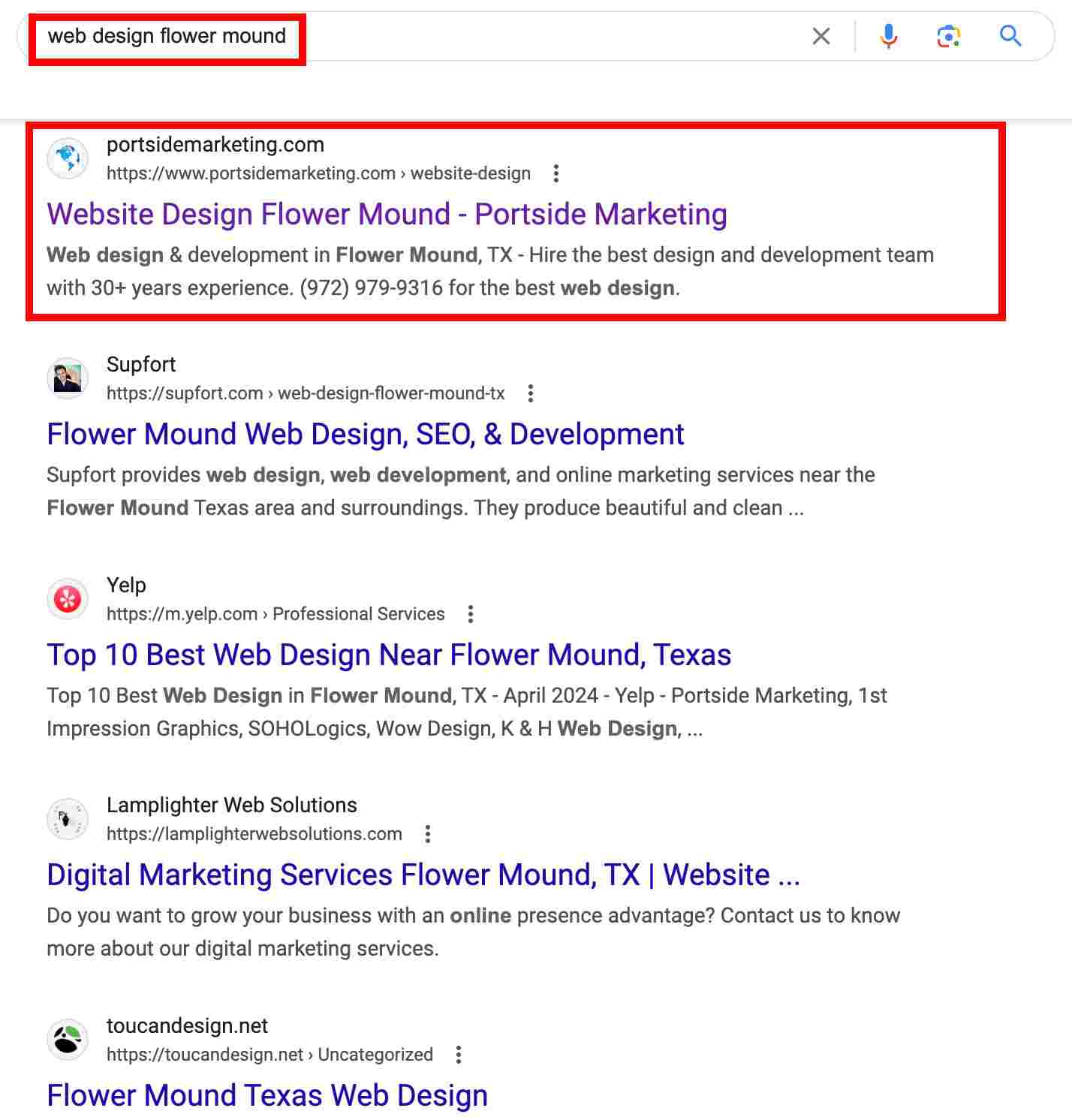
Task: Click the portsidemarketing.com site favicon
Action: pyautogui.click(x=67, y=158)
